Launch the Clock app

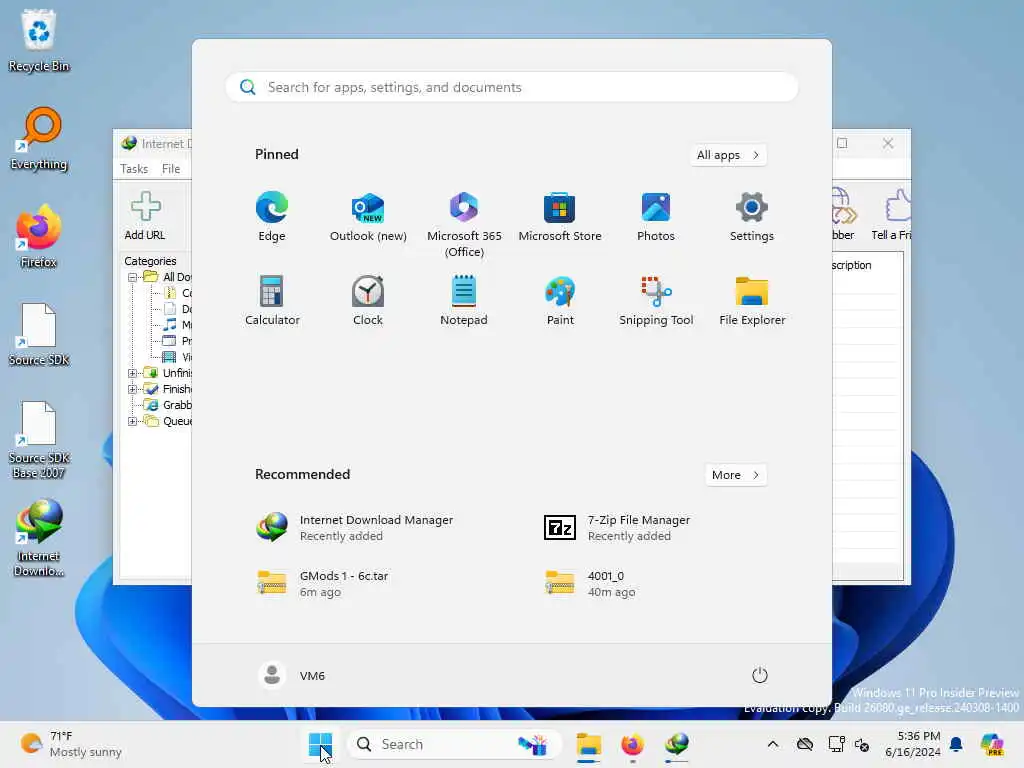pos(368,300)
